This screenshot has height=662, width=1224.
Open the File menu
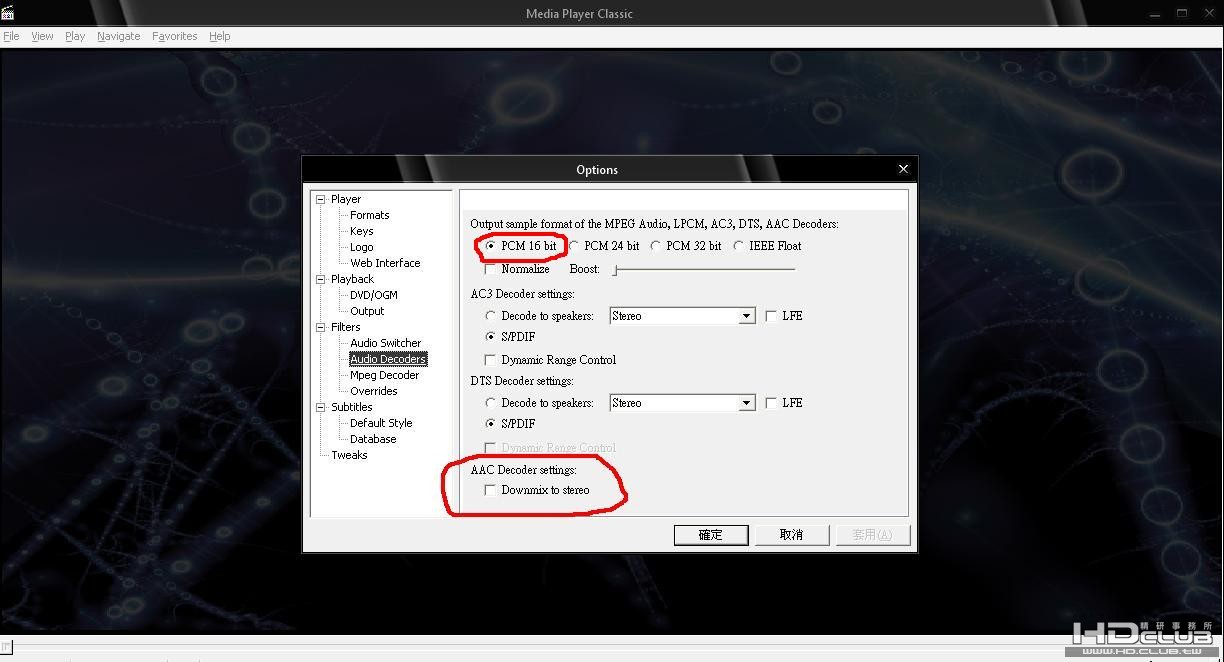[11, 36]
